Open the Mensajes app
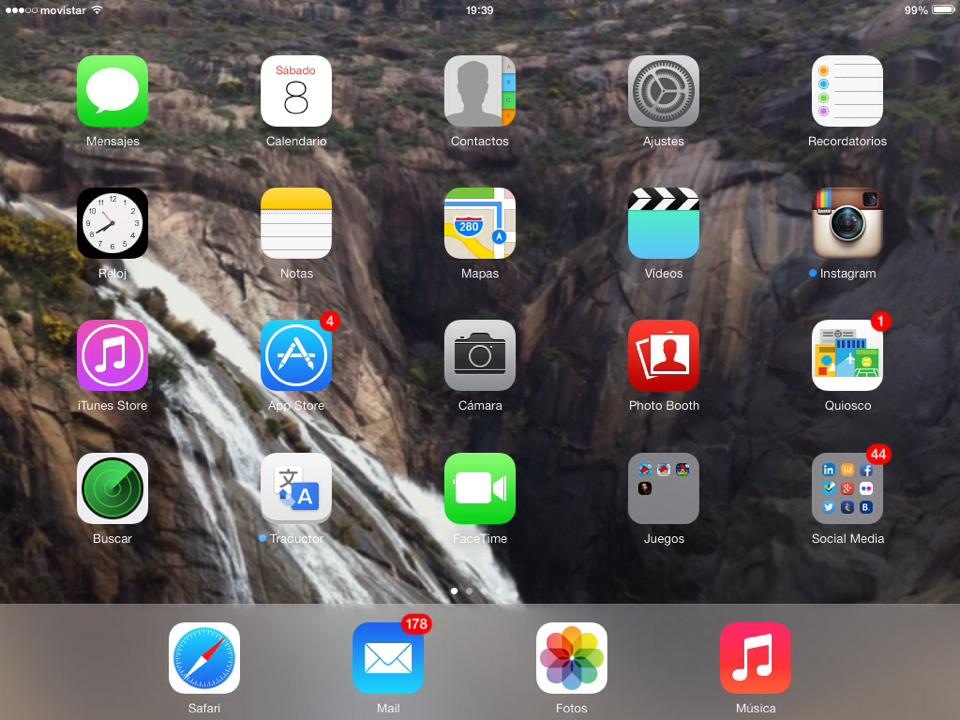The width and height of the screenshot is (960, 720). click(x=112, y=91)
